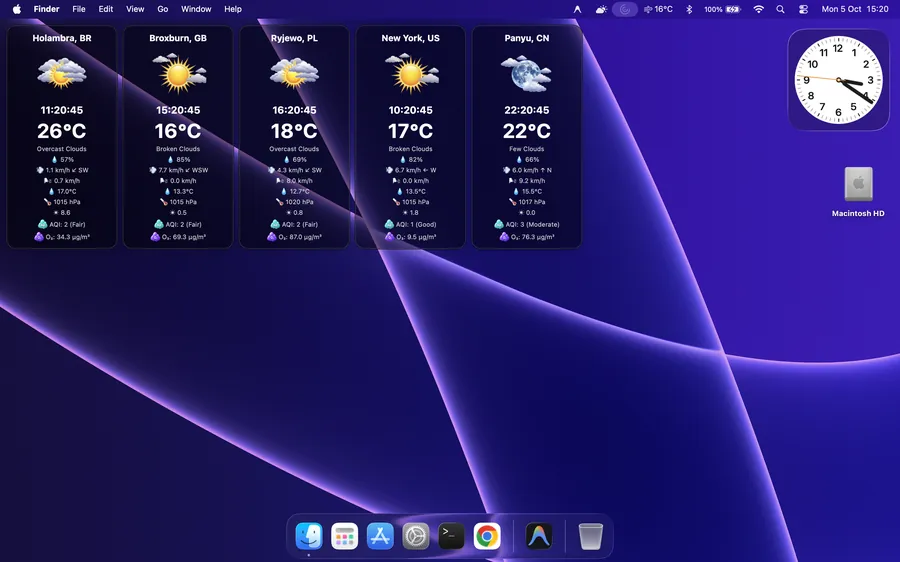Click the Holambra, BR title

(61, 38)
